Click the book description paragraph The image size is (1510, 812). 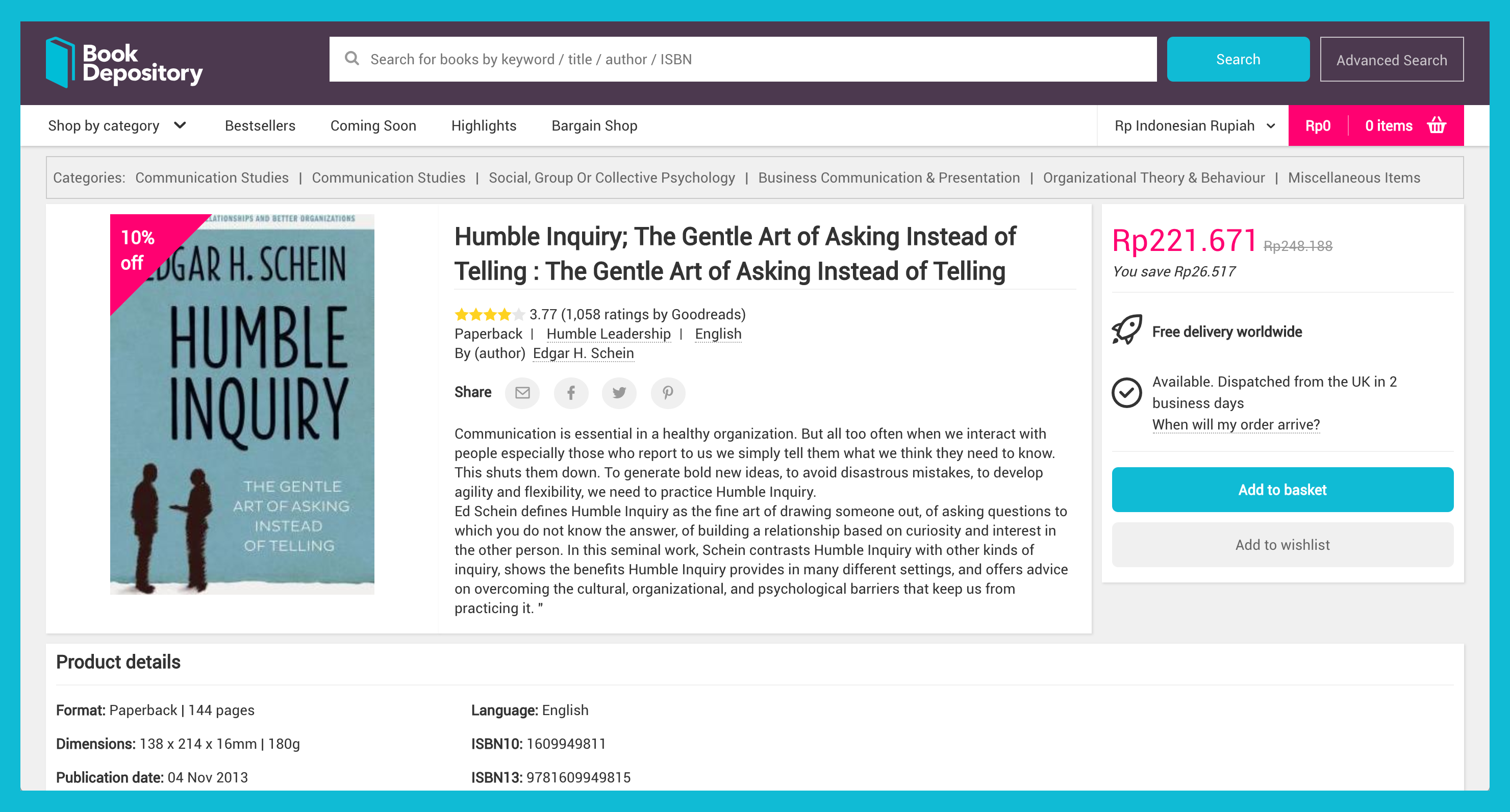[761, 521]
